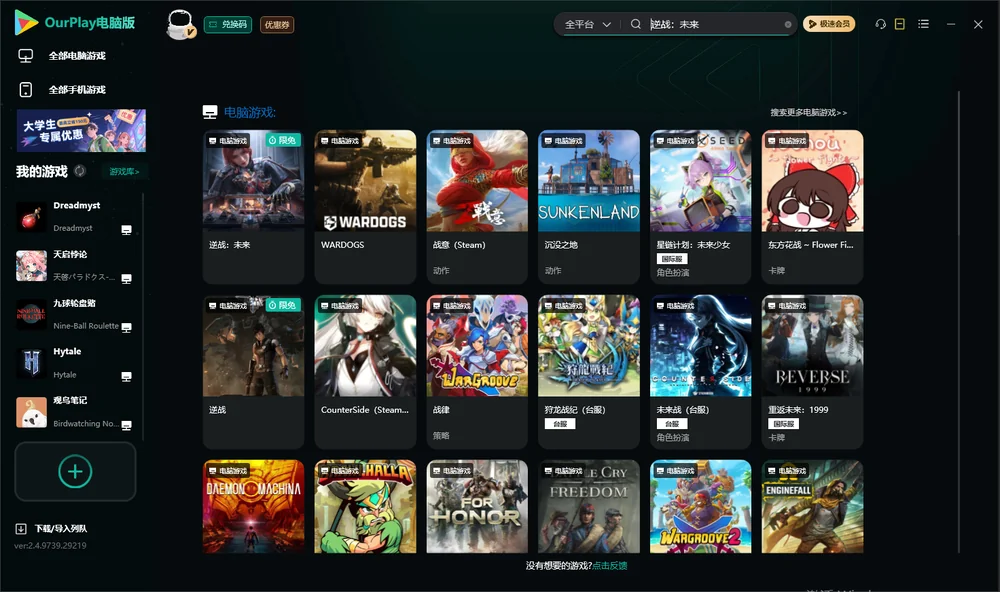Click the PC icon on the 天启悖论 row
Viewport: 1000px width, 592px height.
tap(126, 279)
